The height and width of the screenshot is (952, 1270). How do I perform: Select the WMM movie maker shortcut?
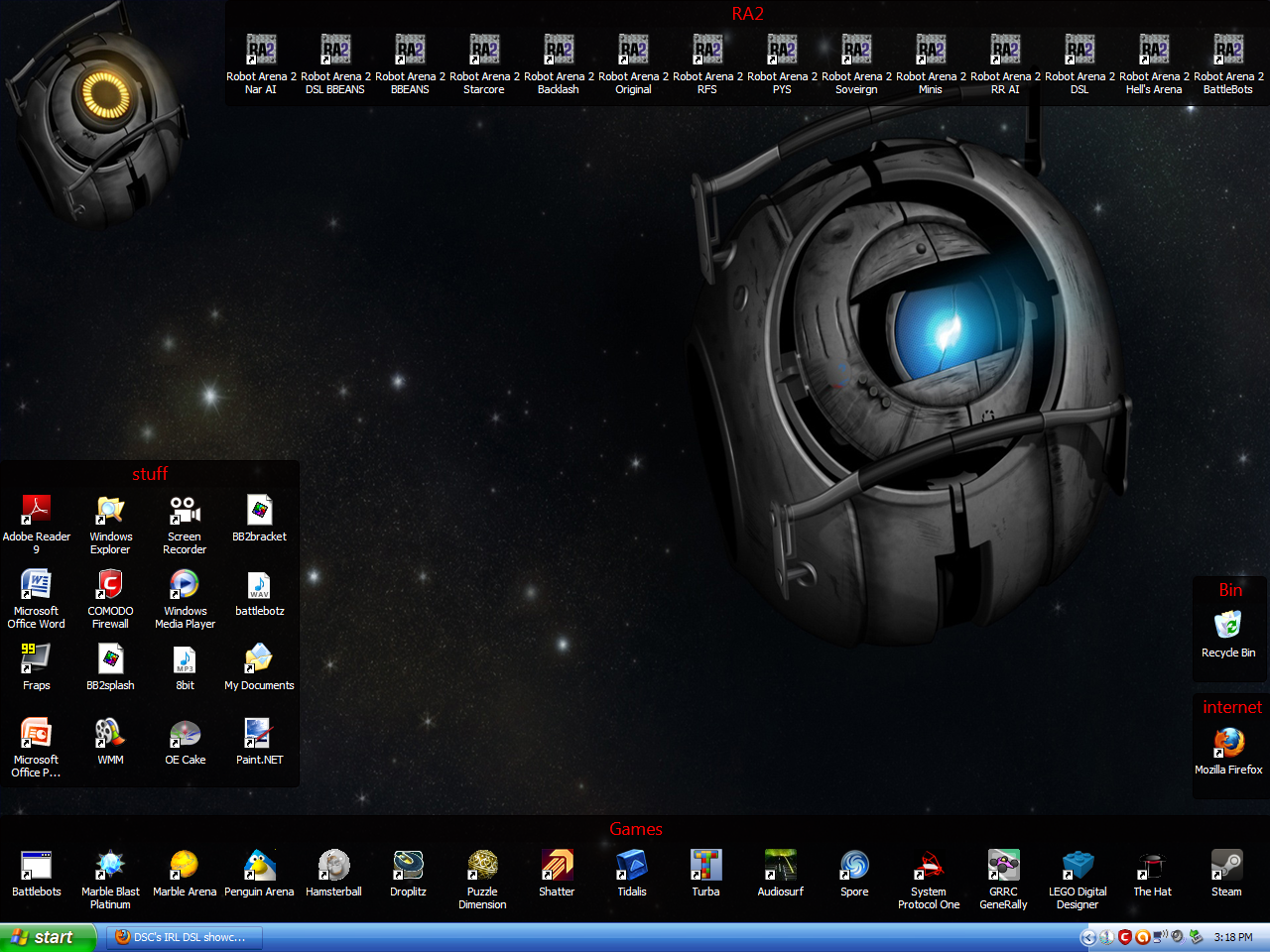pyautogui.click(x=110, y=741)
